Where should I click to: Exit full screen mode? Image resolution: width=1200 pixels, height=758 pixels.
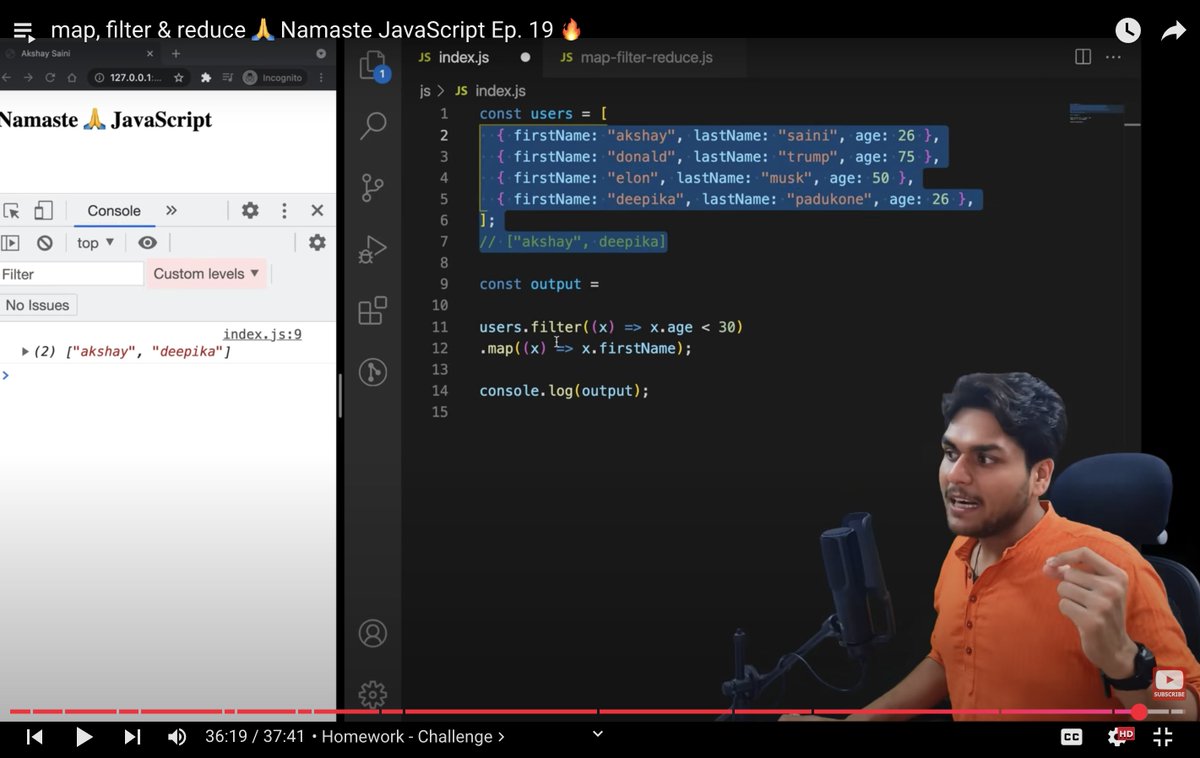[x=1163, y=737]
